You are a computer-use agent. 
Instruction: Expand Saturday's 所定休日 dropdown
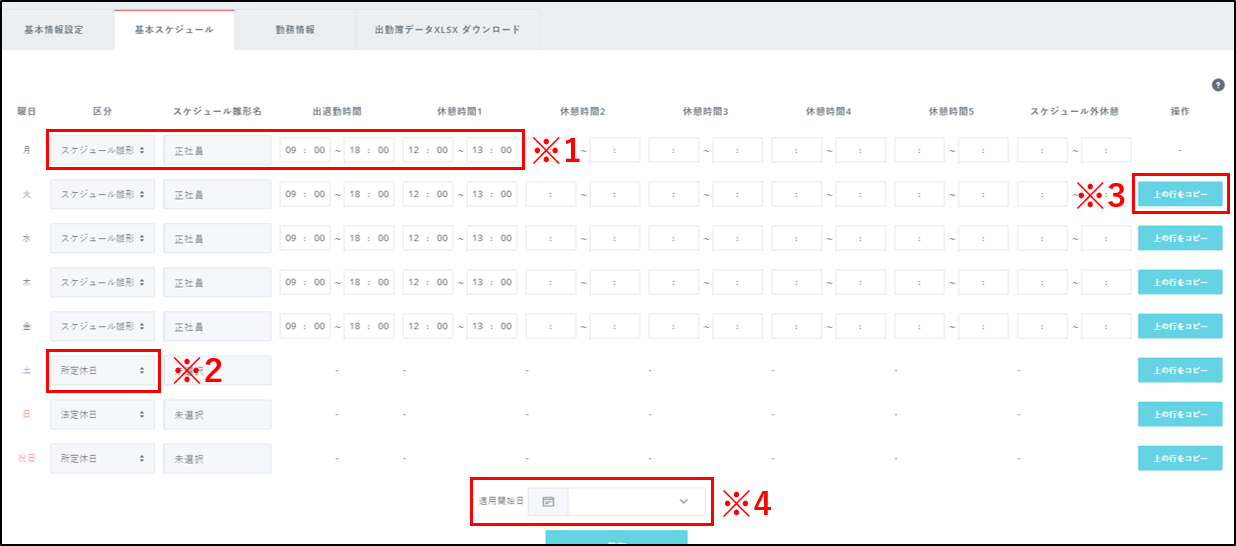click(x=103, y=370)
